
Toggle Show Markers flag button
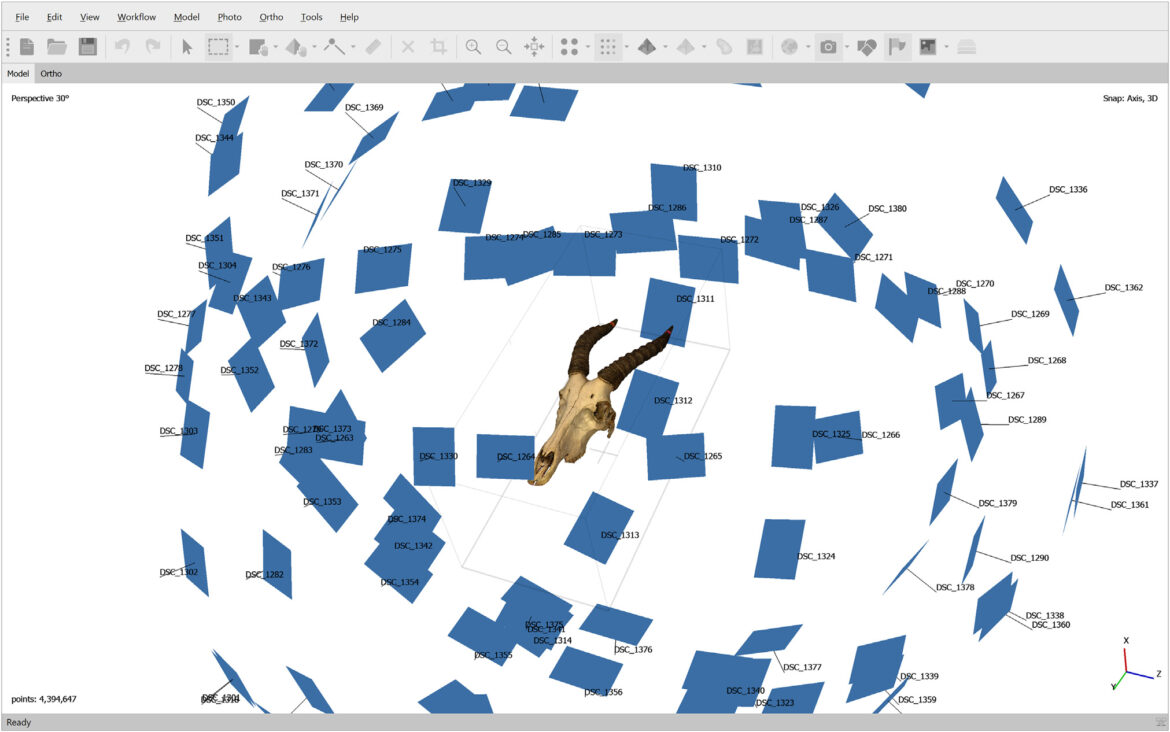897,47
